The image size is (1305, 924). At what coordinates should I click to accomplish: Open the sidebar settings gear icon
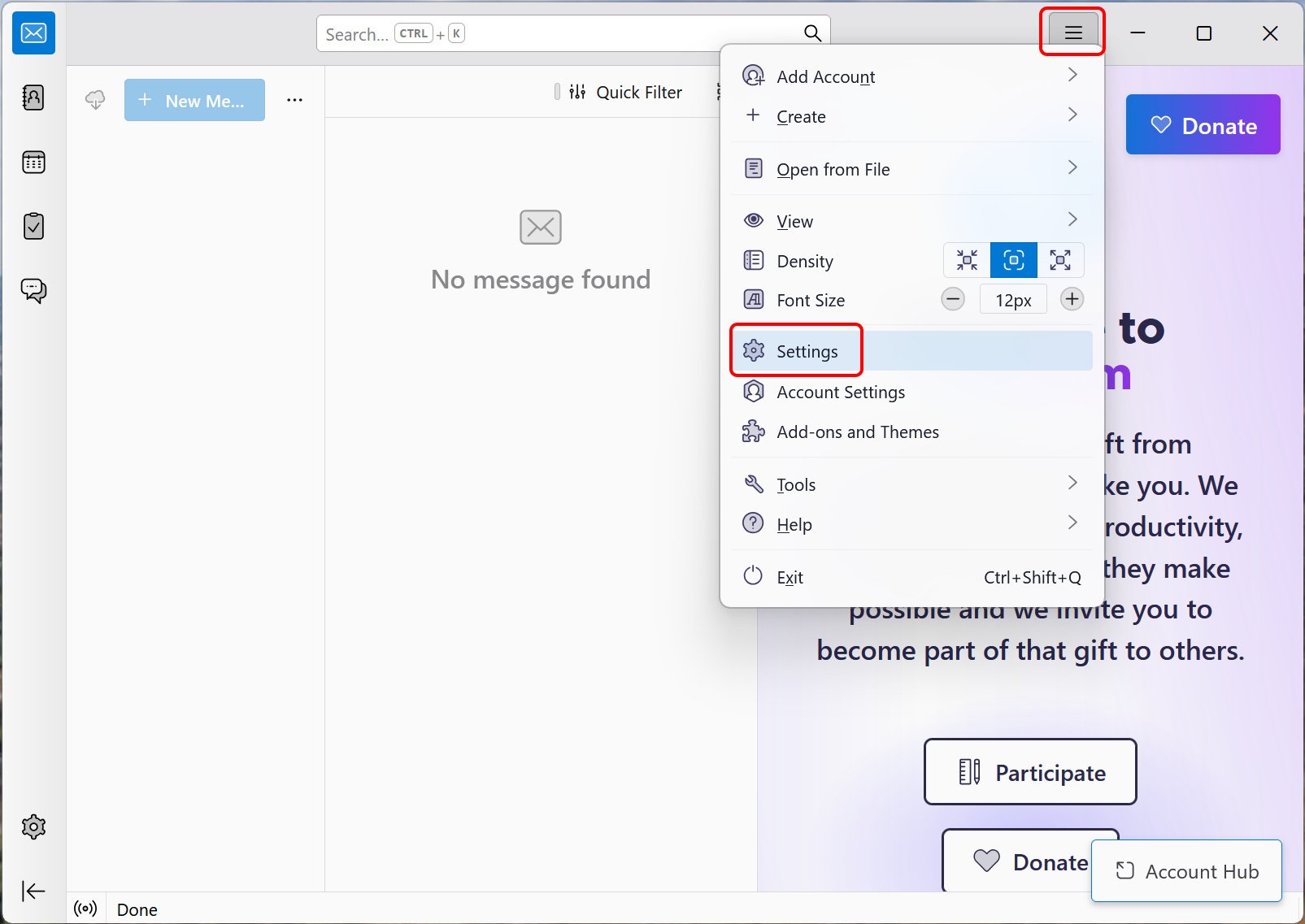(x=33, y=827)
